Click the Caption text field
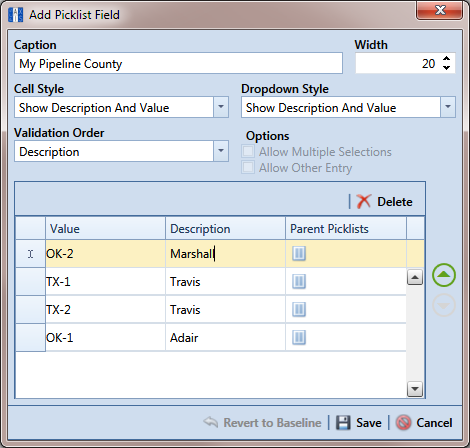The width and height of the screenshot is (470, 448). pos(178,63)
